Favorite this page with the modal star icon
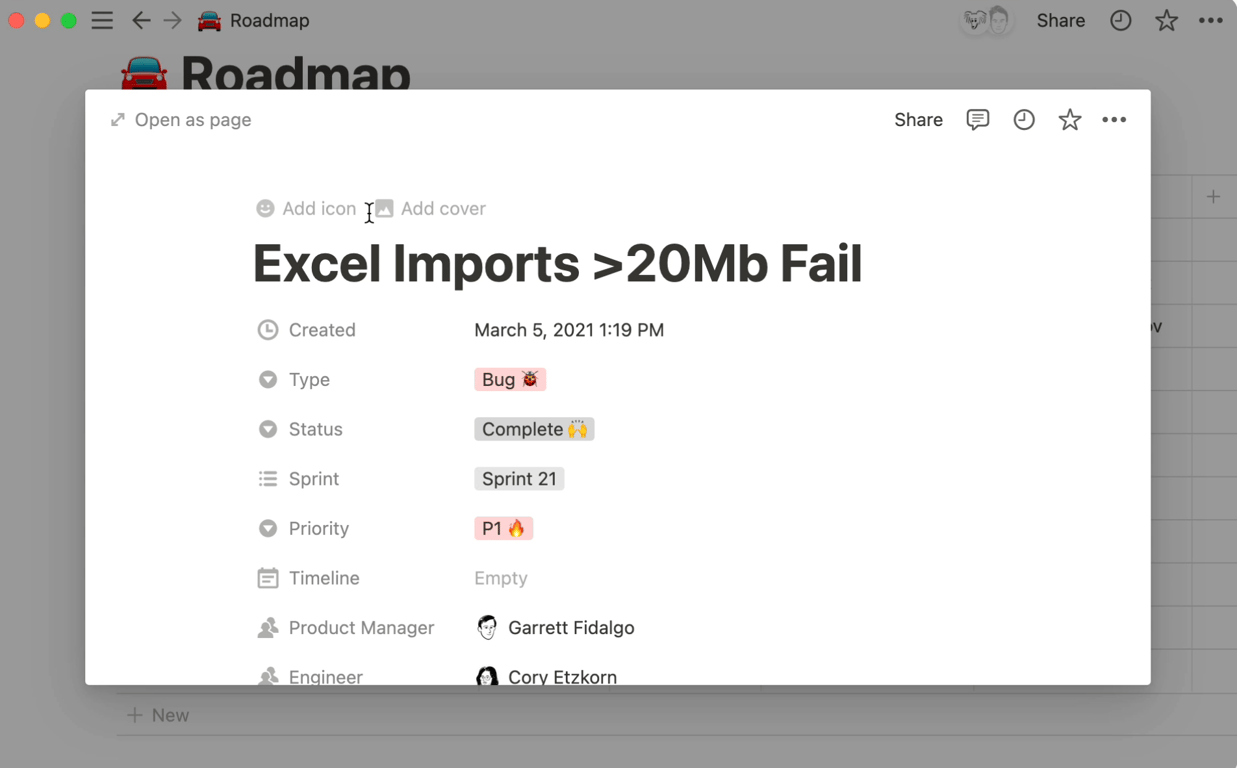This screenshot has height=768, width=1237. (x=1069, y=120)
